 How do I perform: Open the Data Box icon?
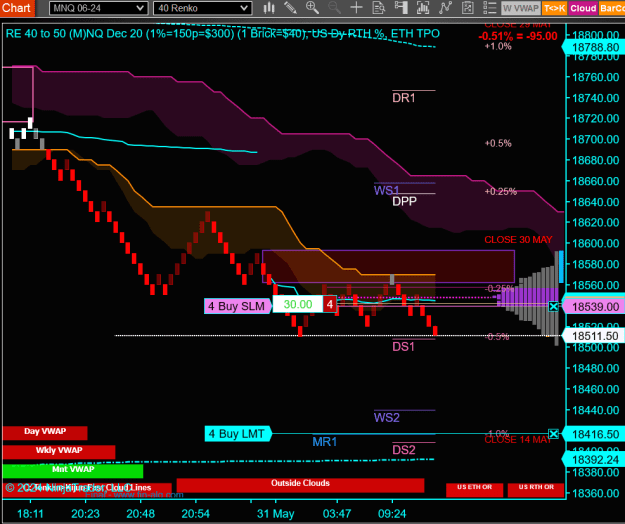[x=379, y=8]
